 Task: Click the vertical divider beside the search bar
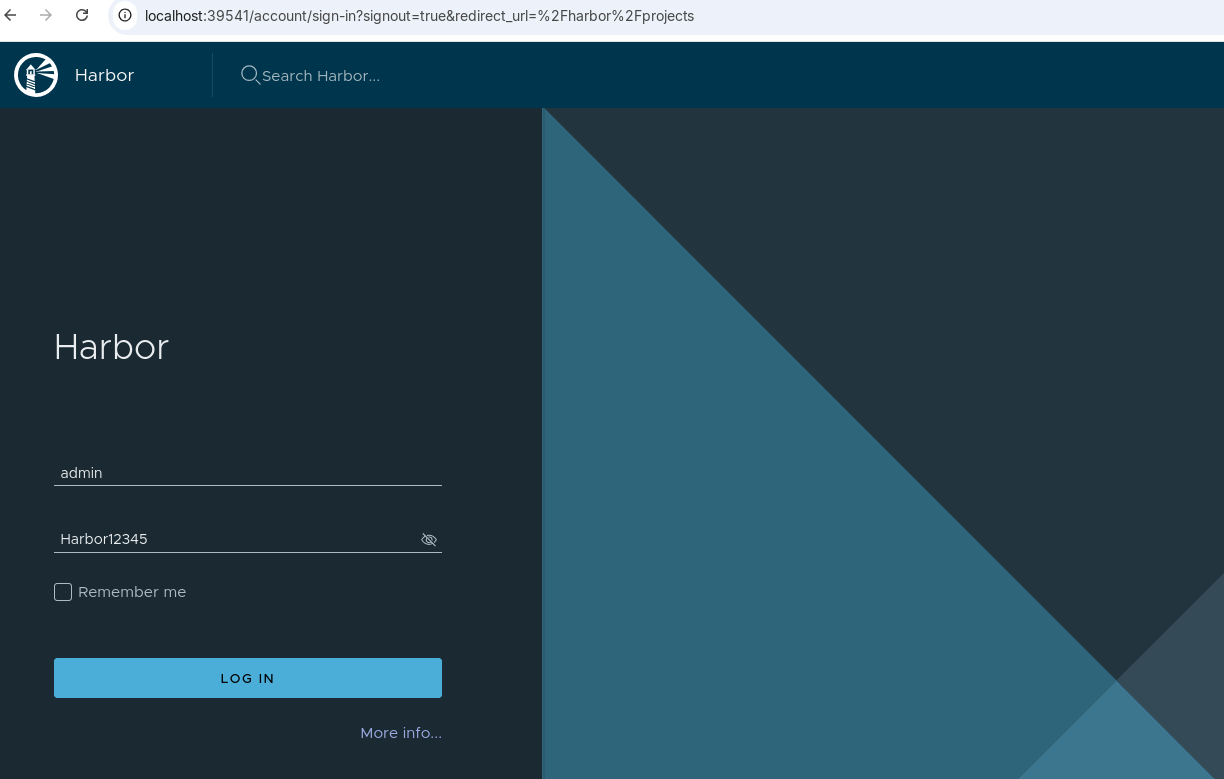pyautogui.click(x=212, y=75)
